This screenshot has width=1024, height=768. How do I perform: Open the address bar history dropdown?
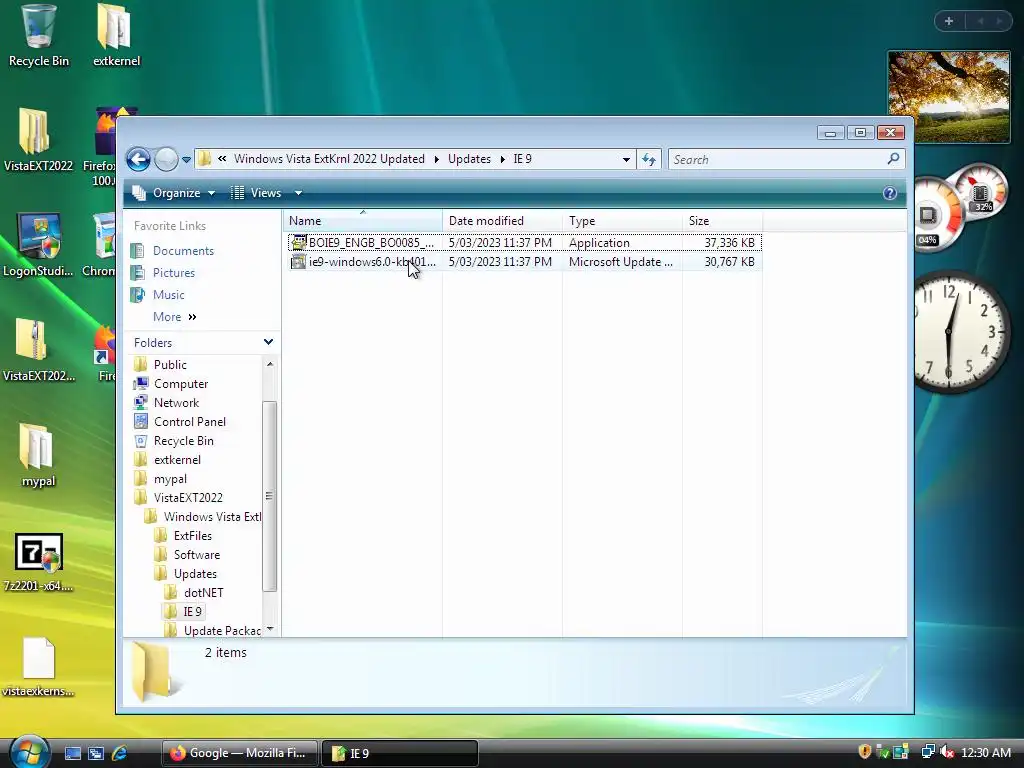coord(626,159)
